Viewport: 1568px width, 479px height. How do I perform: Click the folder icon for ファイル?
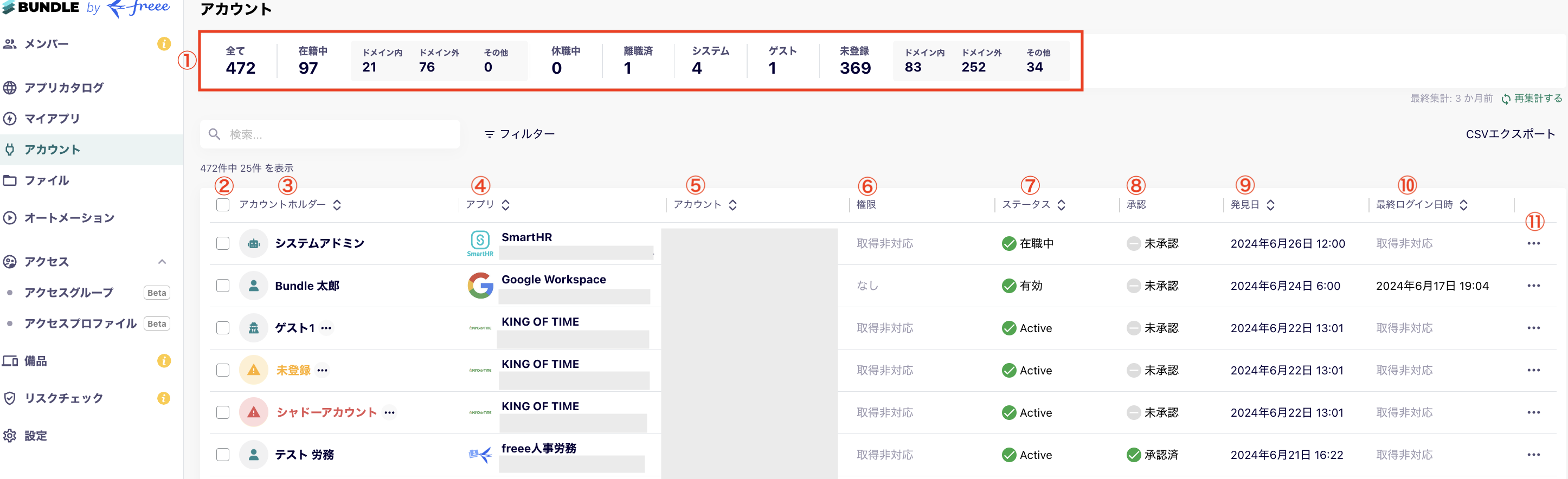coord(10,181)
